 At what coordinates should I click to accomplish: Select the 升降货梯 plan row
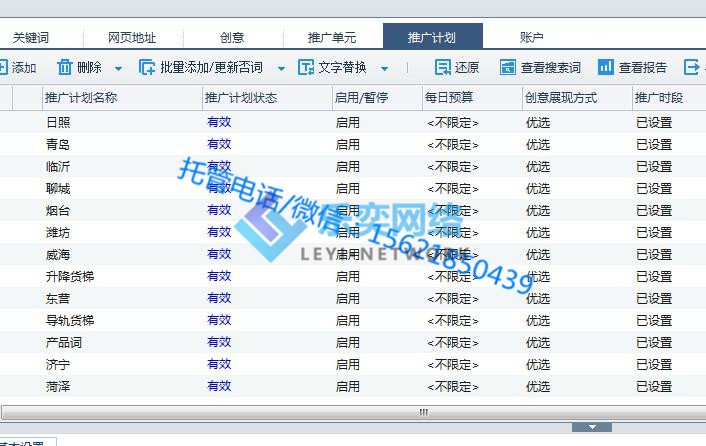(x=353, y=276)
